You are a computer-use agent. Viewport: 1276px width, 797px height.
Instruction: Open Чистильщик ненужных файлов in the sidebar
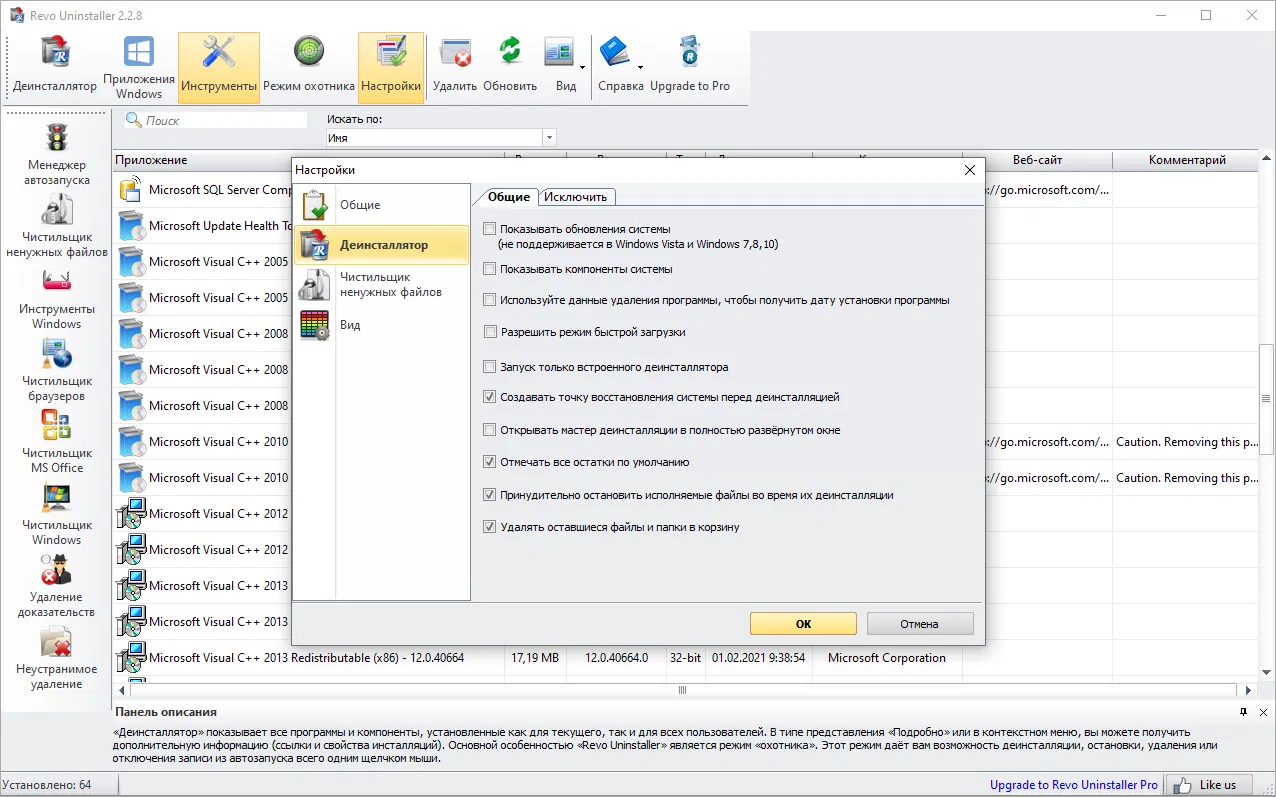tap(57, 227)
